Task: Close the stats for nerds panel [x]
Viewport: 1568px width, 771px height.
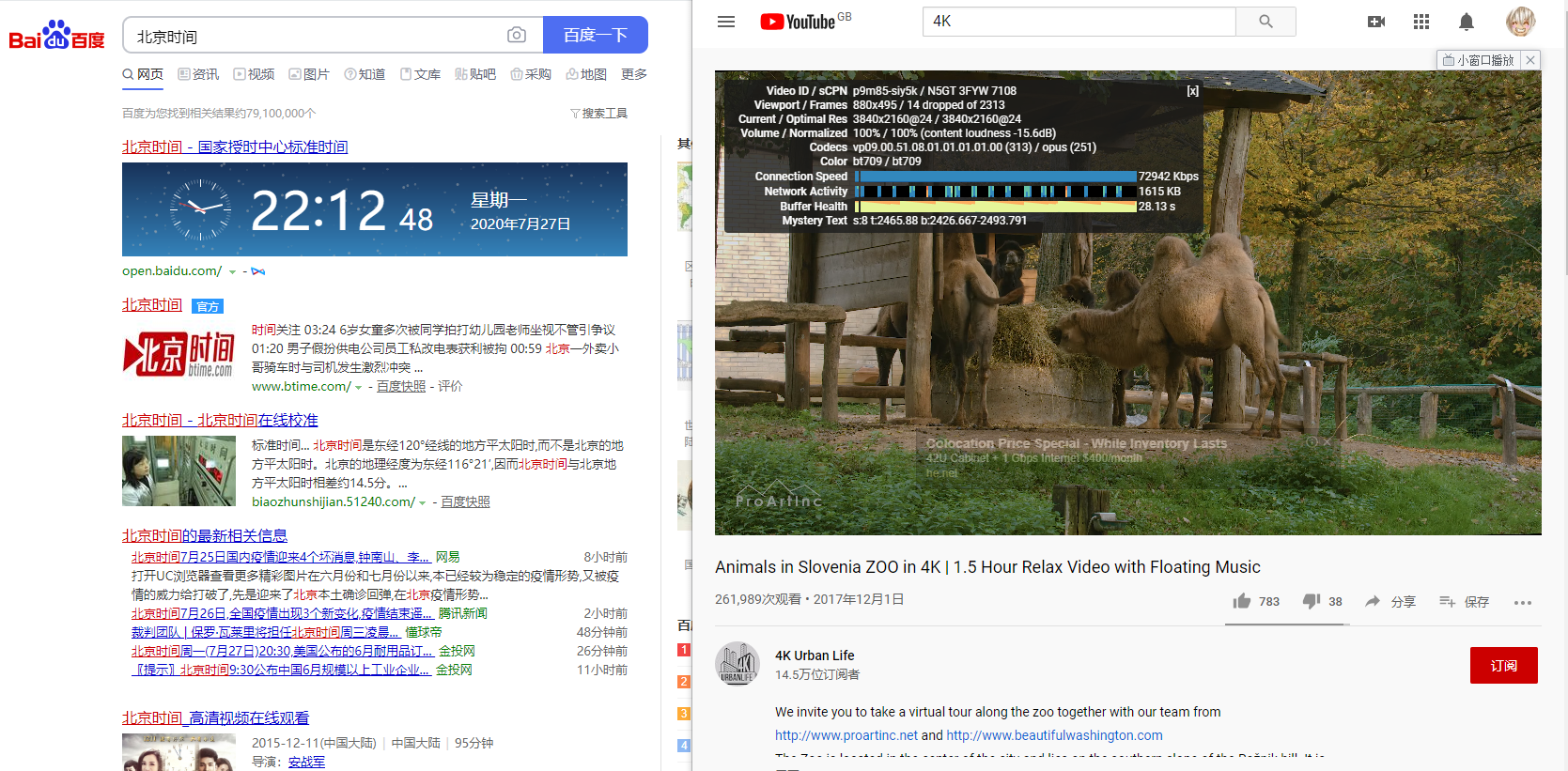Action: 1192,91
